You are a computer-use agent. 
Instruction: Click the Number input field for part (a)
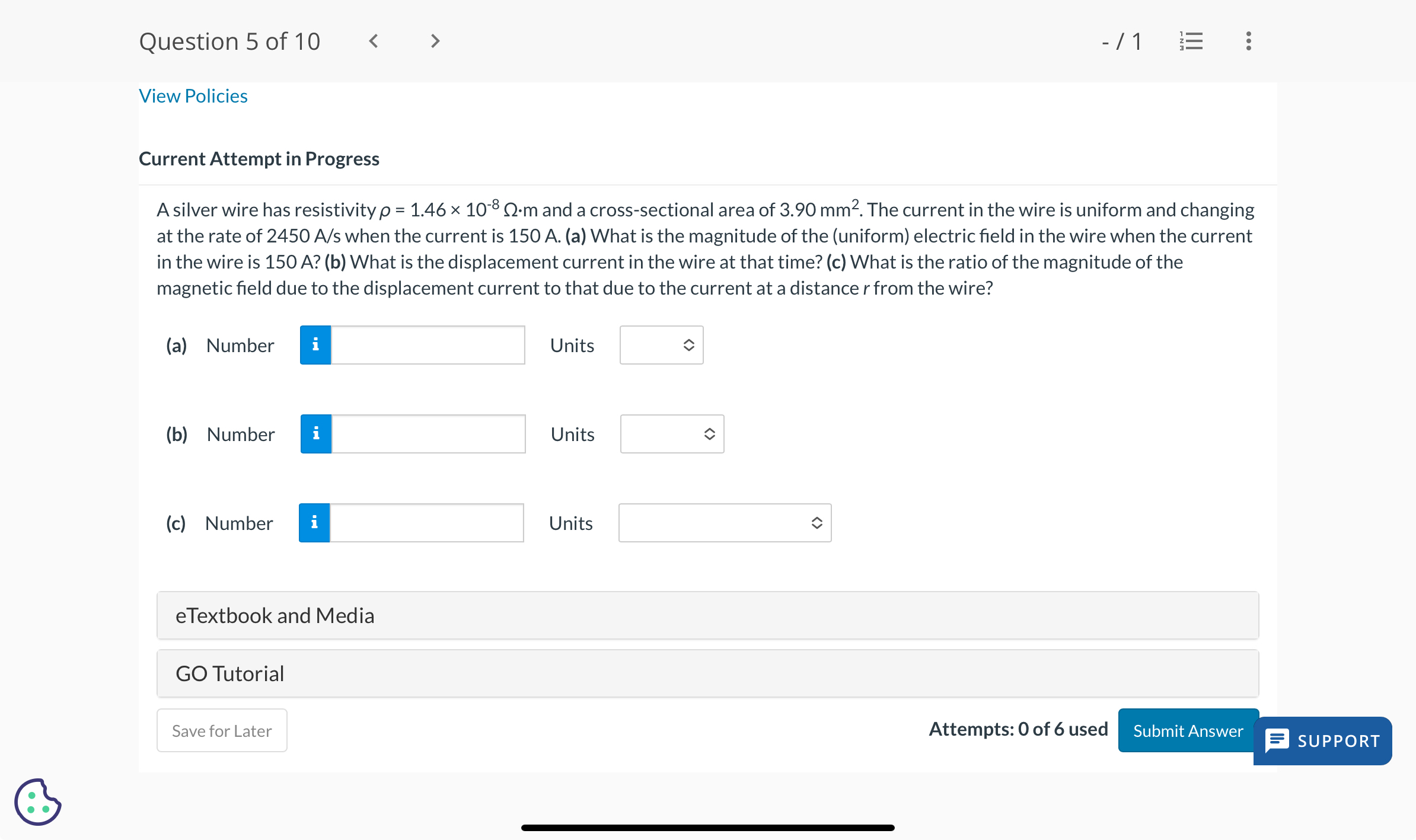(x=428, y=345)
